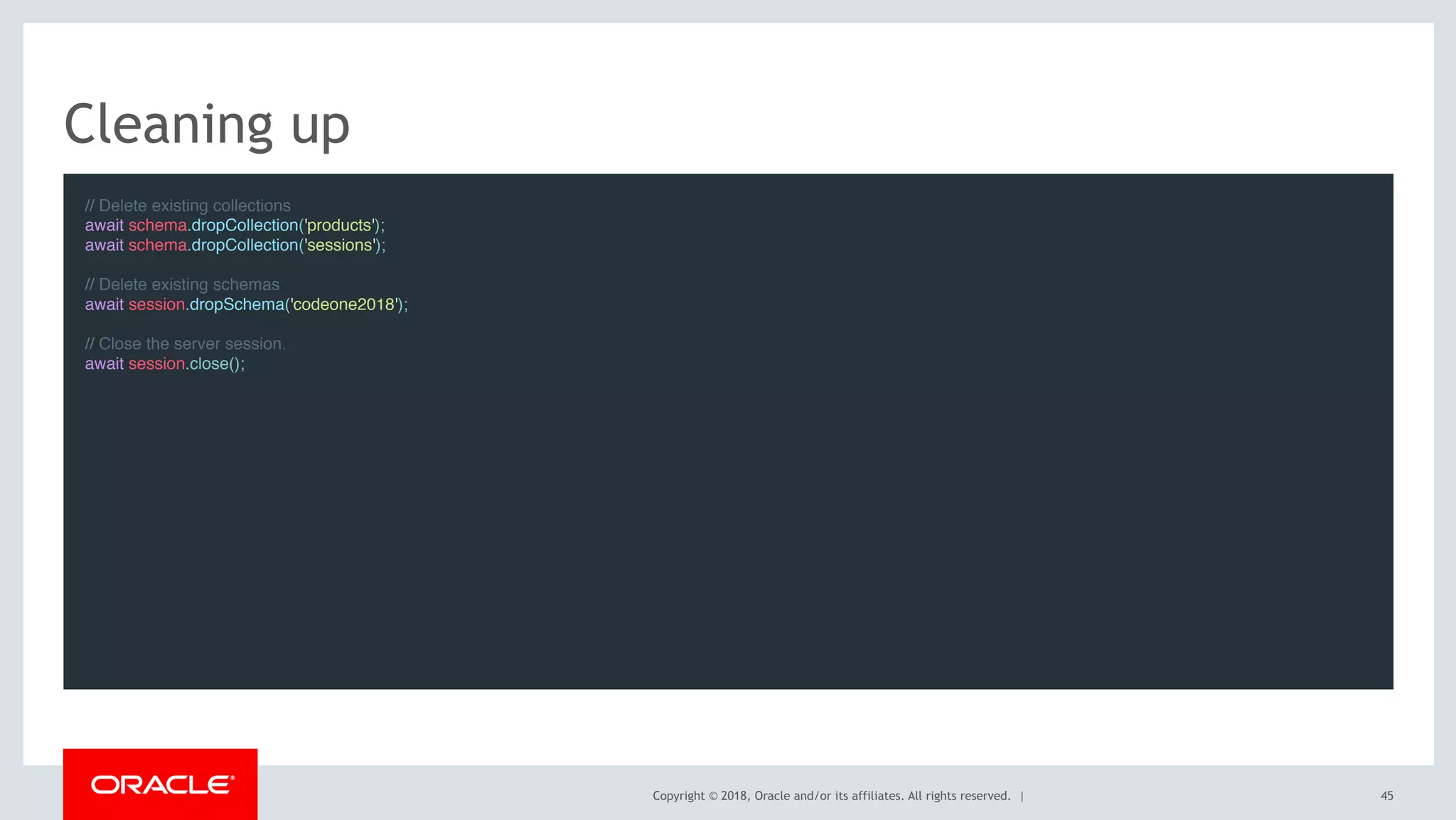
Task: Click the 'await' keyword before session.close
Action: coord(105,363)
